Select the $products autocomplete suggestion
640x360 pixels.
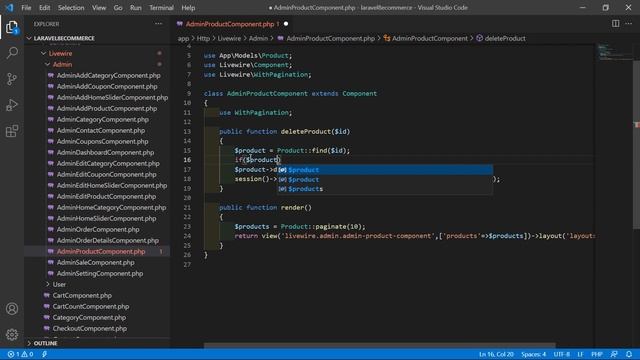click(x=385, y=189)
